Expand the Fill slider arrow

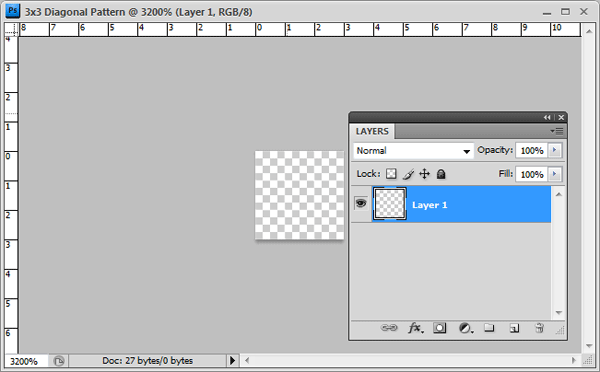click(554, 174)
